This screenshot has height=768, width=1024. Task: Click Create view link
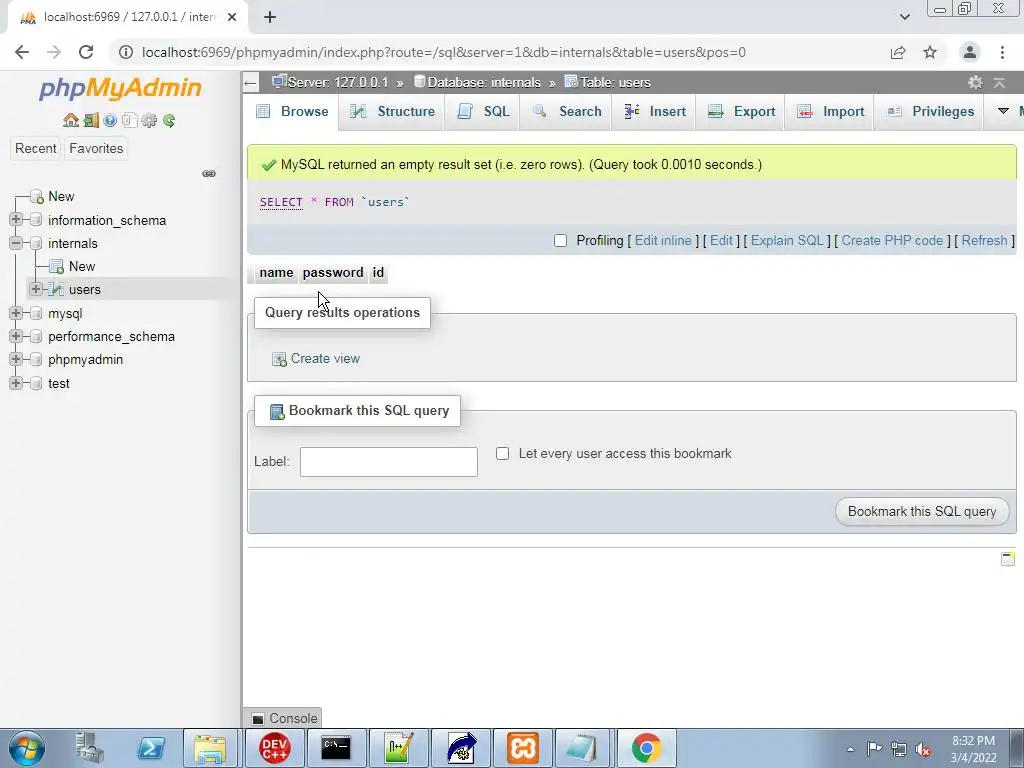(325, 359)
